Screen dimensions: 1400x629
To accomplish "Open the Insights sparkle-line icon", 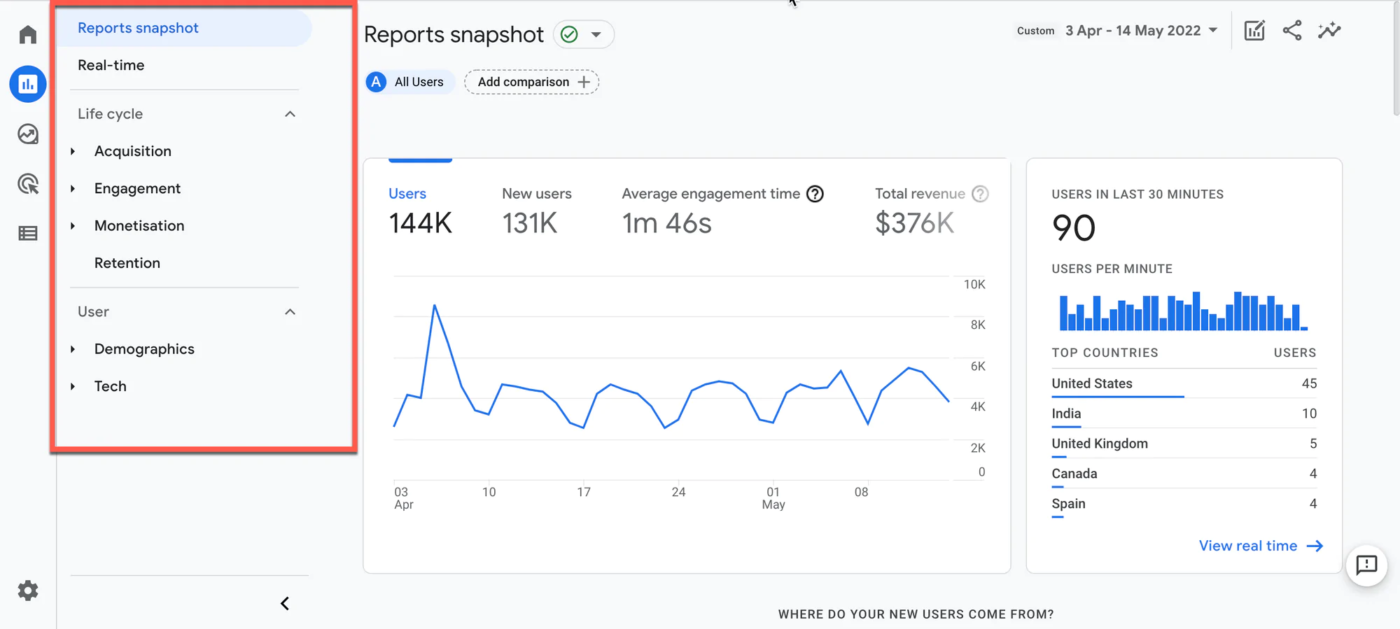I will pyautogui.click(x=1329, y=30).
